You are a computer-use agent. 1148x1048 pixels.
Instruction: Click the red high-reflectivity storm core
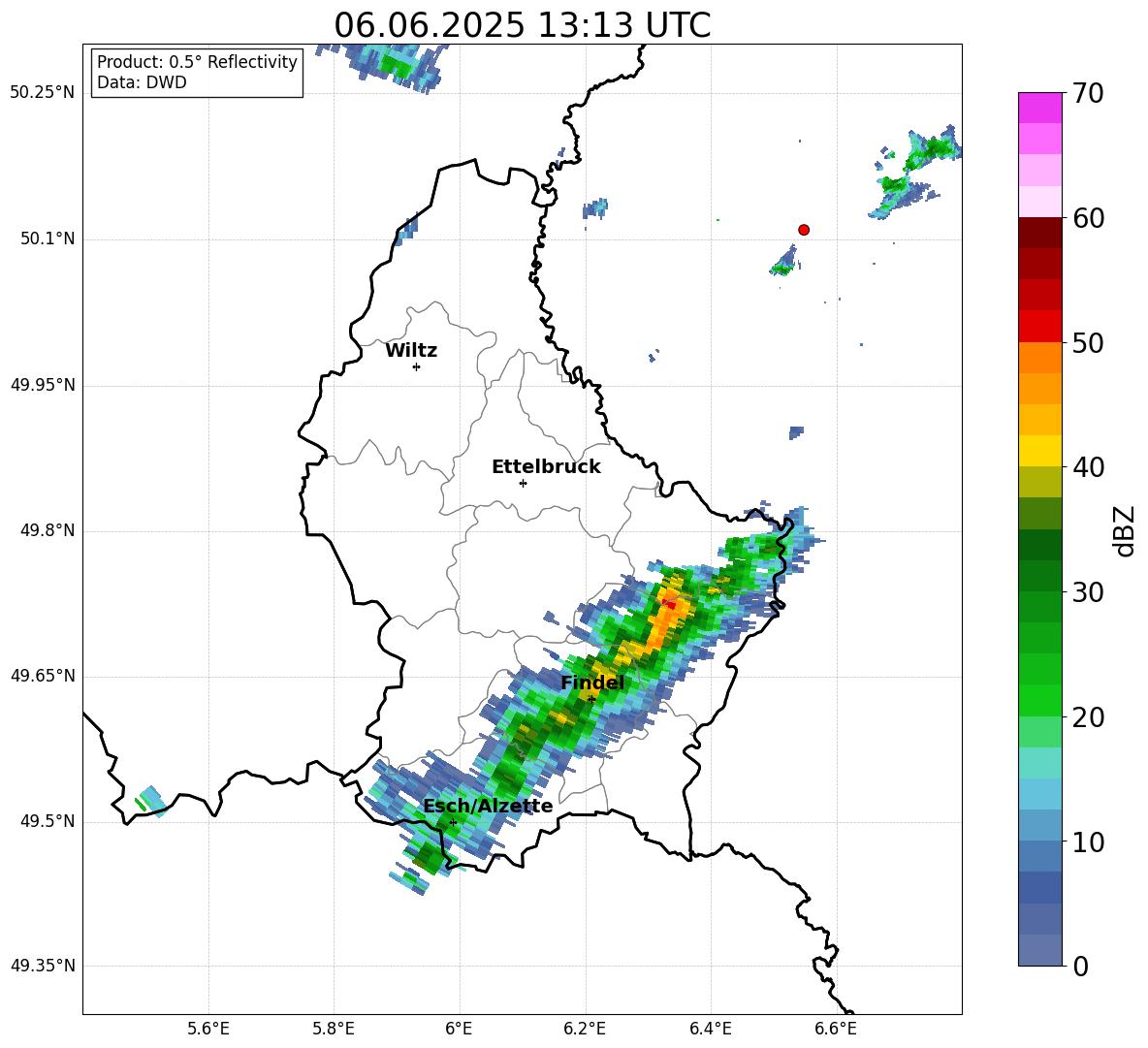tap(668, 604)
